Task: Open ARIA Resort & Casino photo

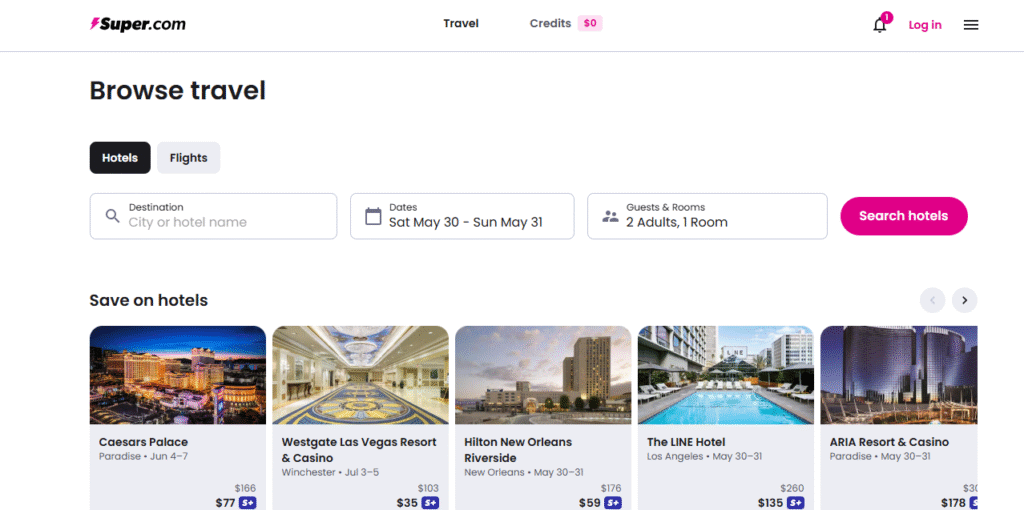Action: click(899, 375)
